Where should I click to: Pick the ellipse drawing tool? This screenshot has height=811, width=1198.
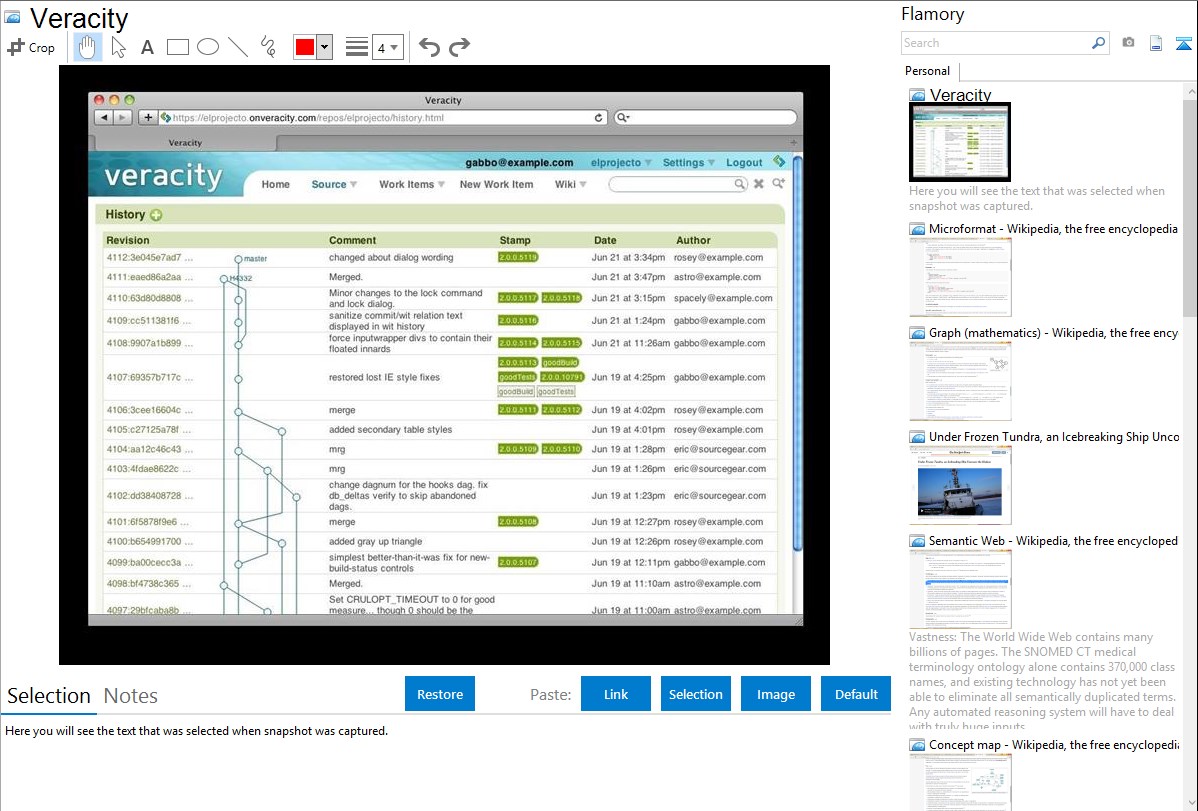208,47
